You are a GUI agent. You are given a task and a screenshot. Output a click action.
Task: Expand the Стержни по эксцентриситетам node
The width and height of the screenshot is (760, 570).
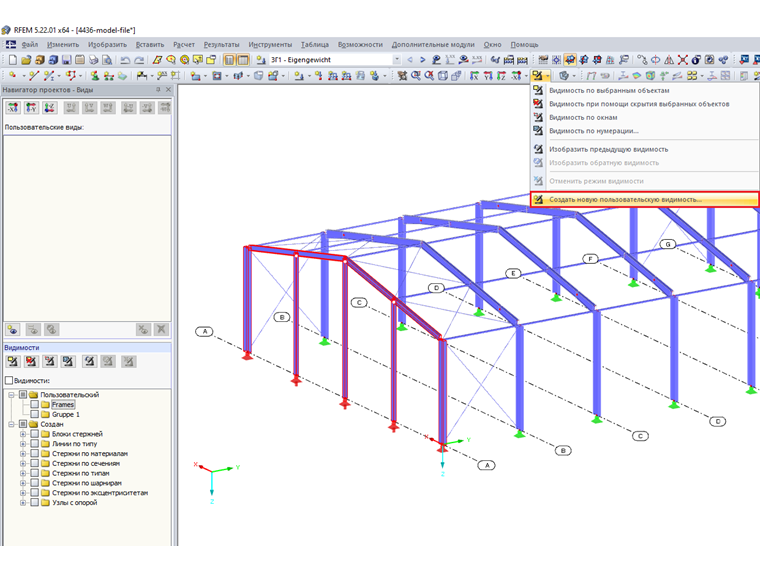[23, 493]
